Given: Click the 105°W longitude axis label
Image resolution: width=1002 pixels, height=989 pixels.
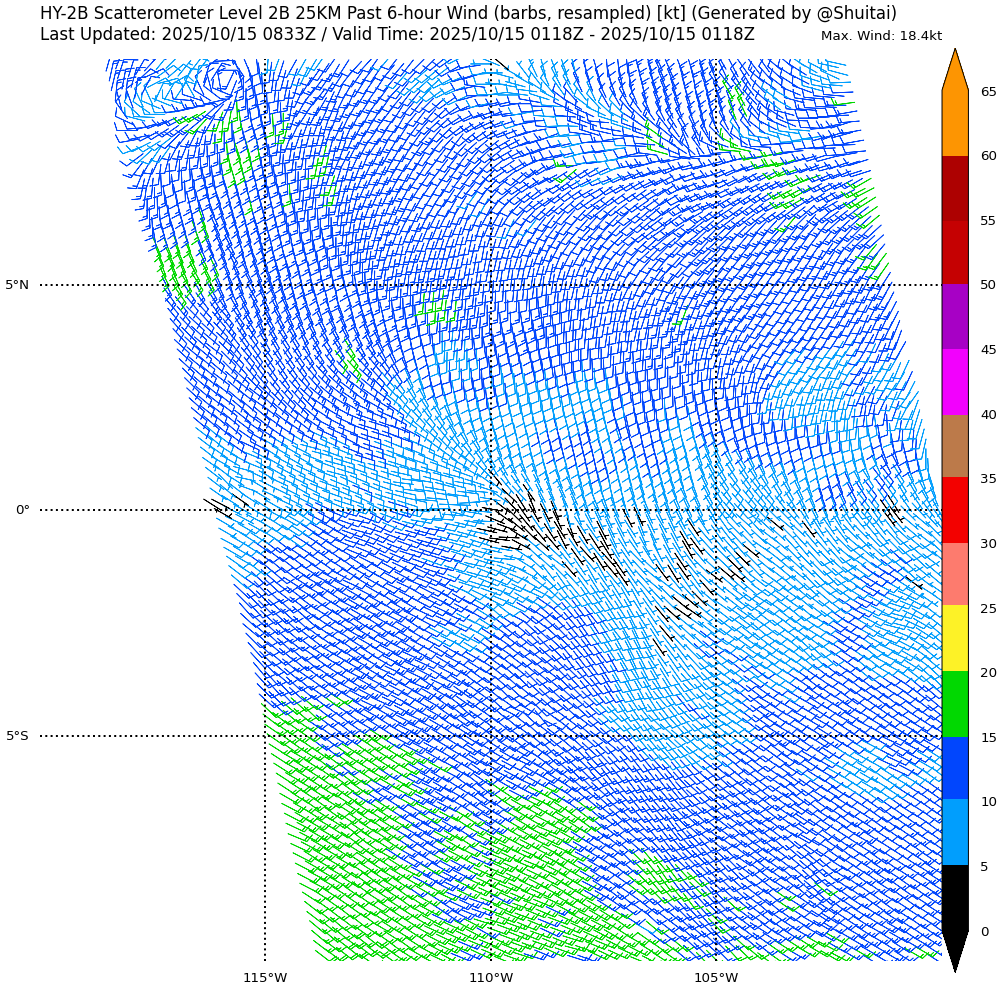Looking at the screenshot, I should click(x=716, y=977).
